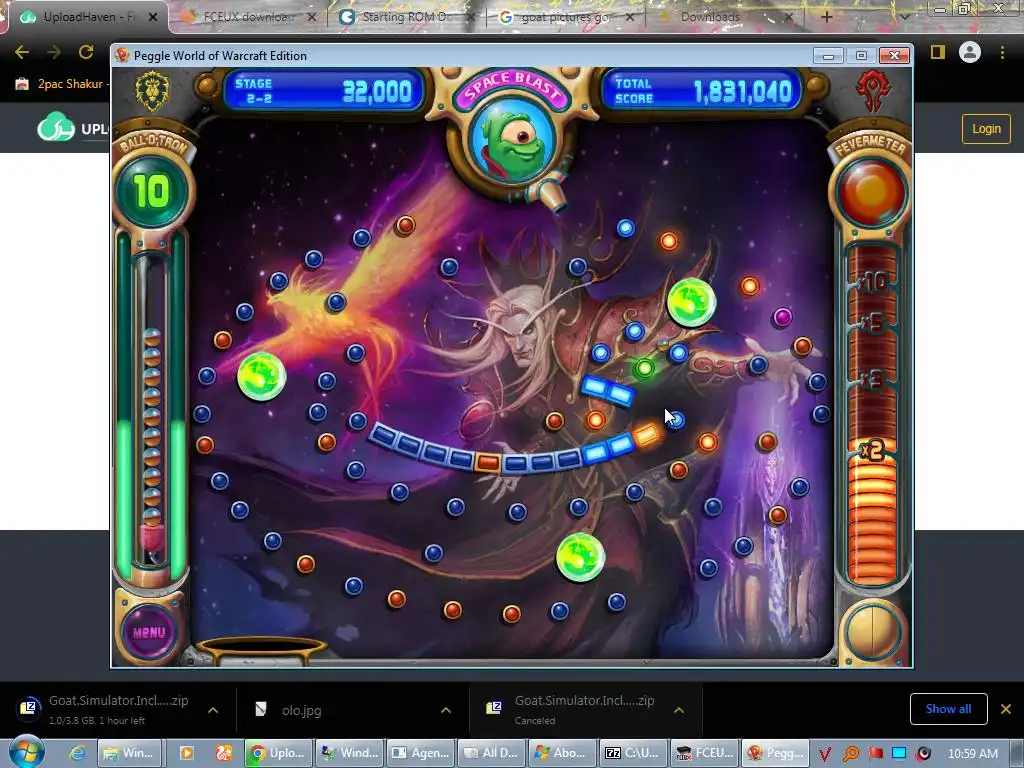Click the red V tray icon
This screenshot has height=768, width=1024.
coord(825,754)
